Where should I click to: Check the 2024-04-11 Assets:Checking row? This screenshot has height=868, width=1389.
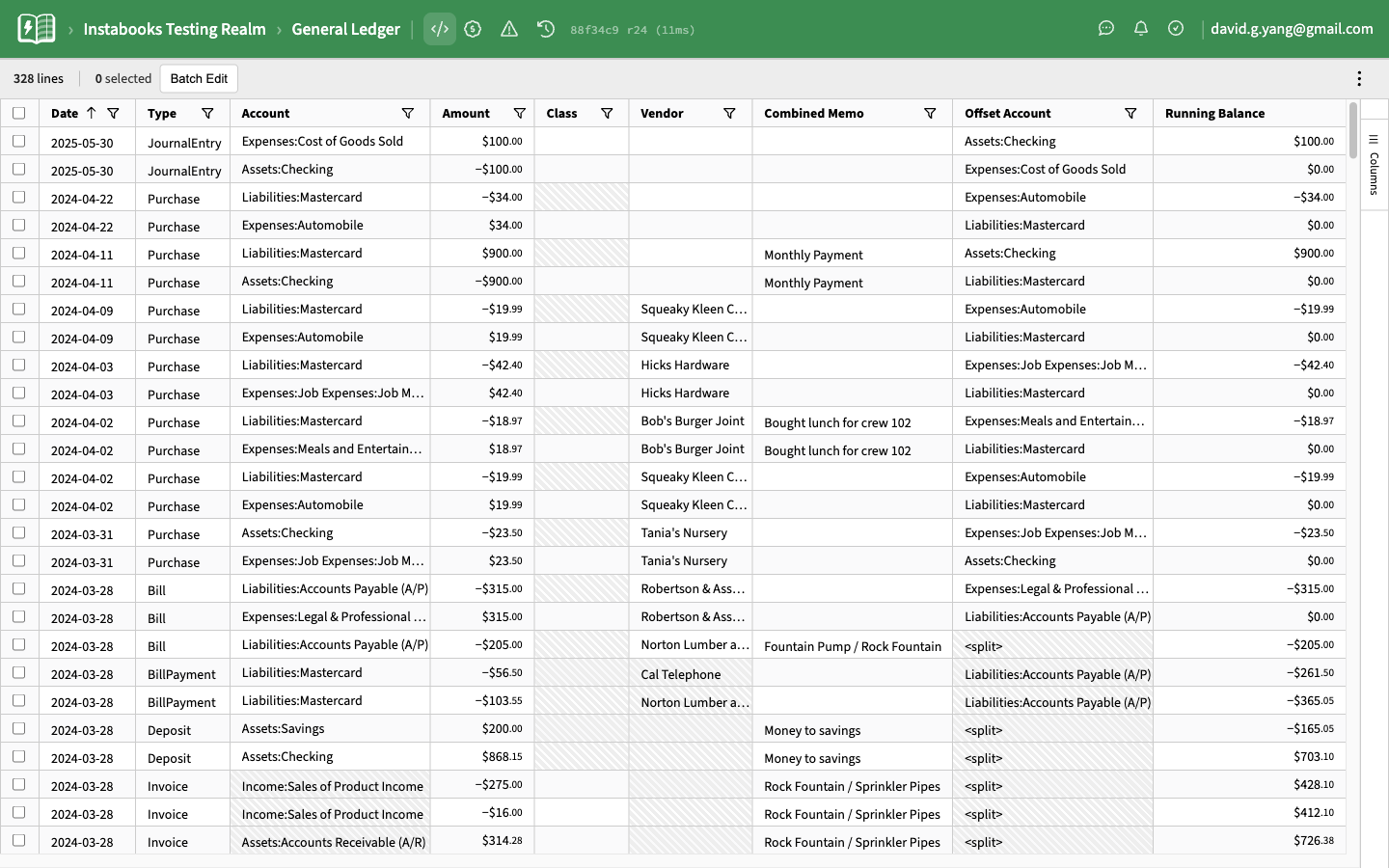19,281
